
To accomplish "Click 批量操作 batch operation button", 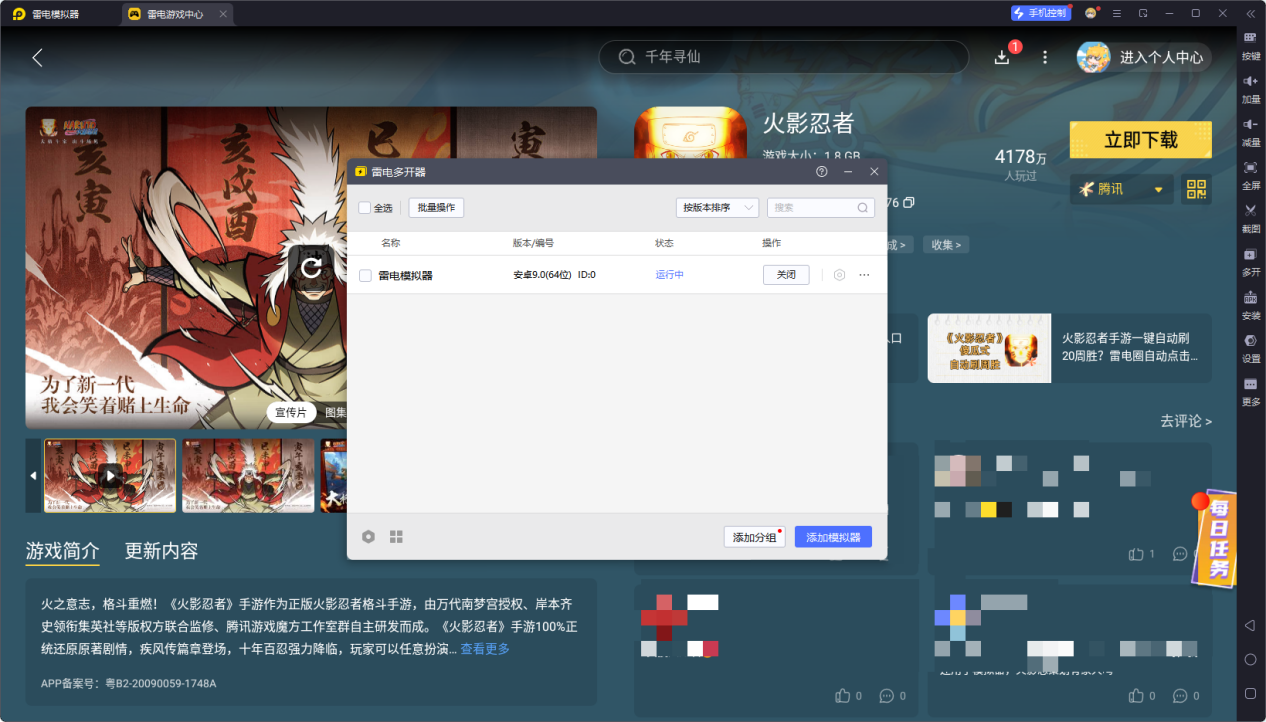I will 436,208.
